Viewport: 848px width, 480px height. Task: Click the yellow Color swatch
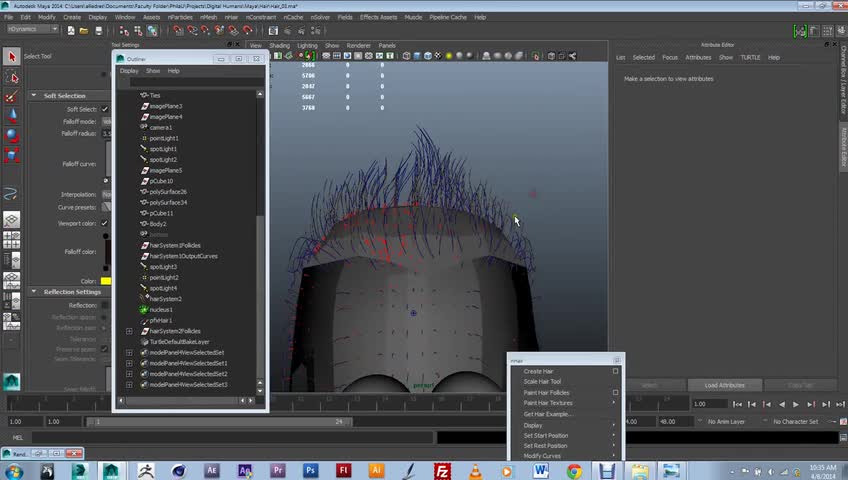pyautogui.click(x=106, y=281)
